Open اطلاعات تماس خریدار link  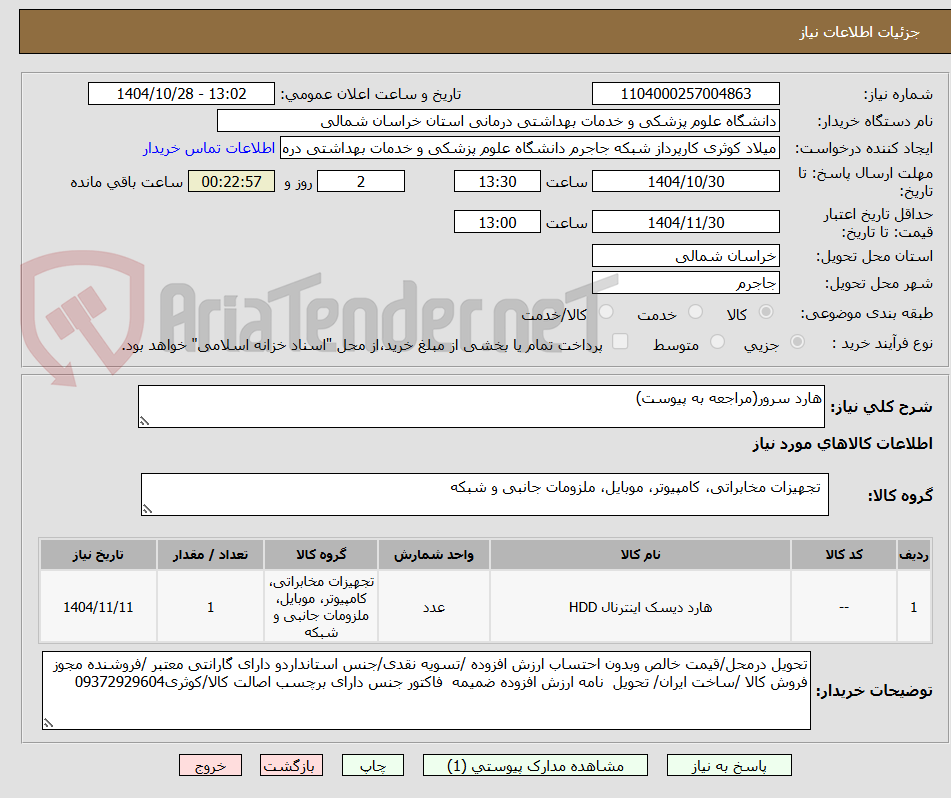(x=209, y=149)
